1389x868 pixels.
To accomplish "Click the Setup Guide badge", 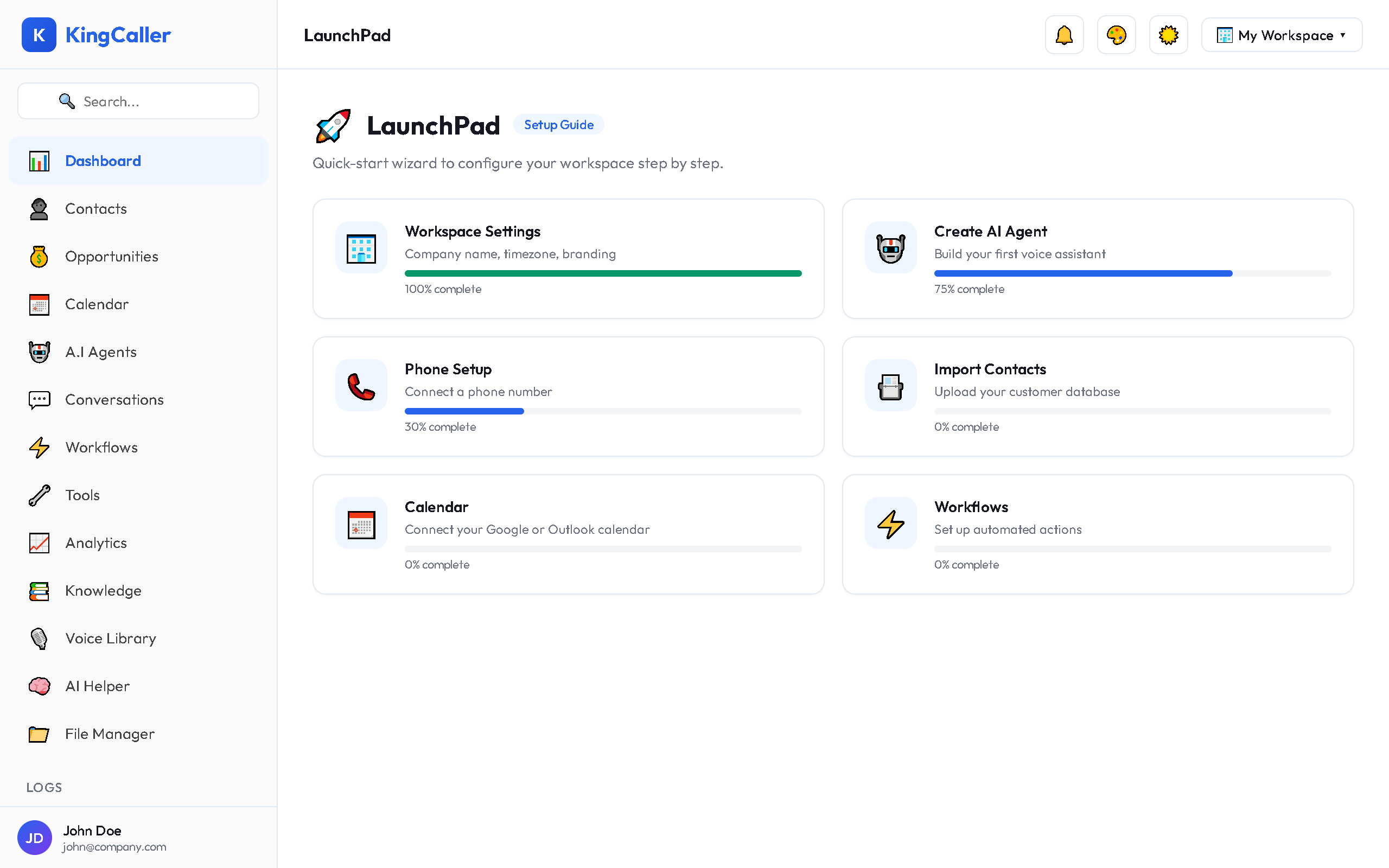I will coord(558,124).
